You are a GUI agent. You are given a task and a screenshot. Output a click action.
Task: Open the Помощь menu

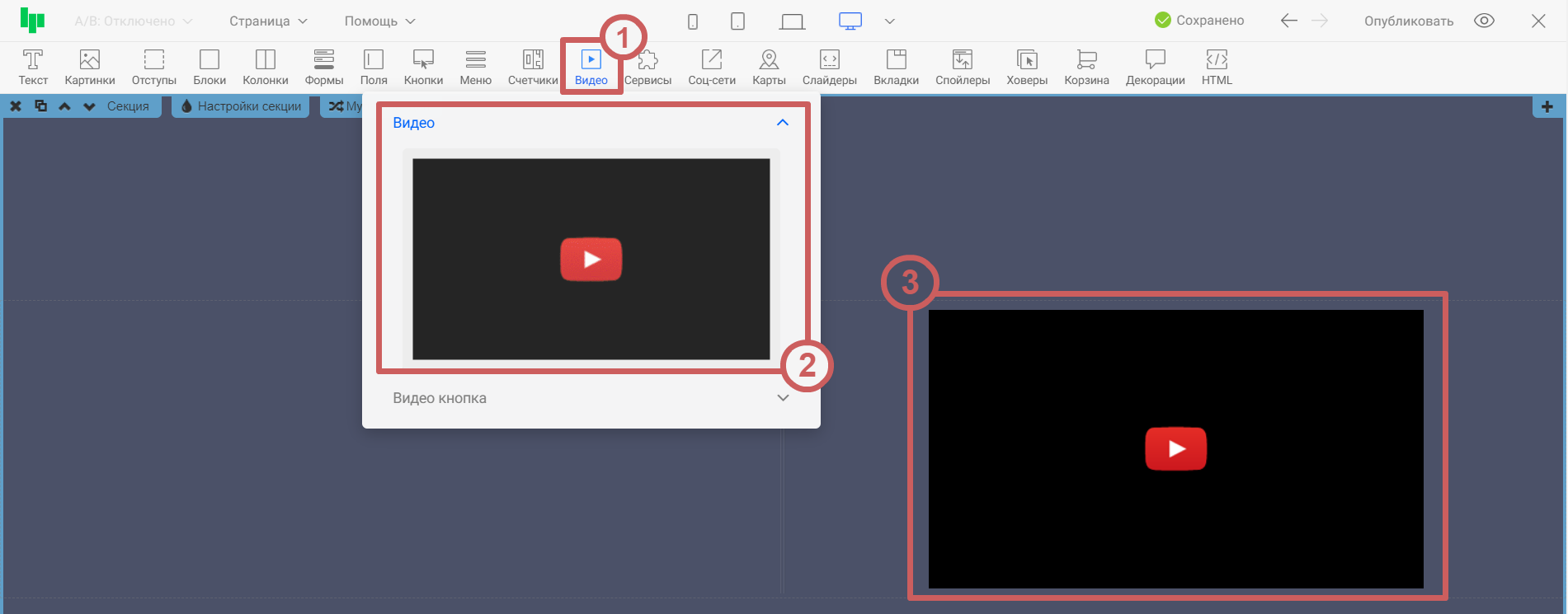pos(379,21)
